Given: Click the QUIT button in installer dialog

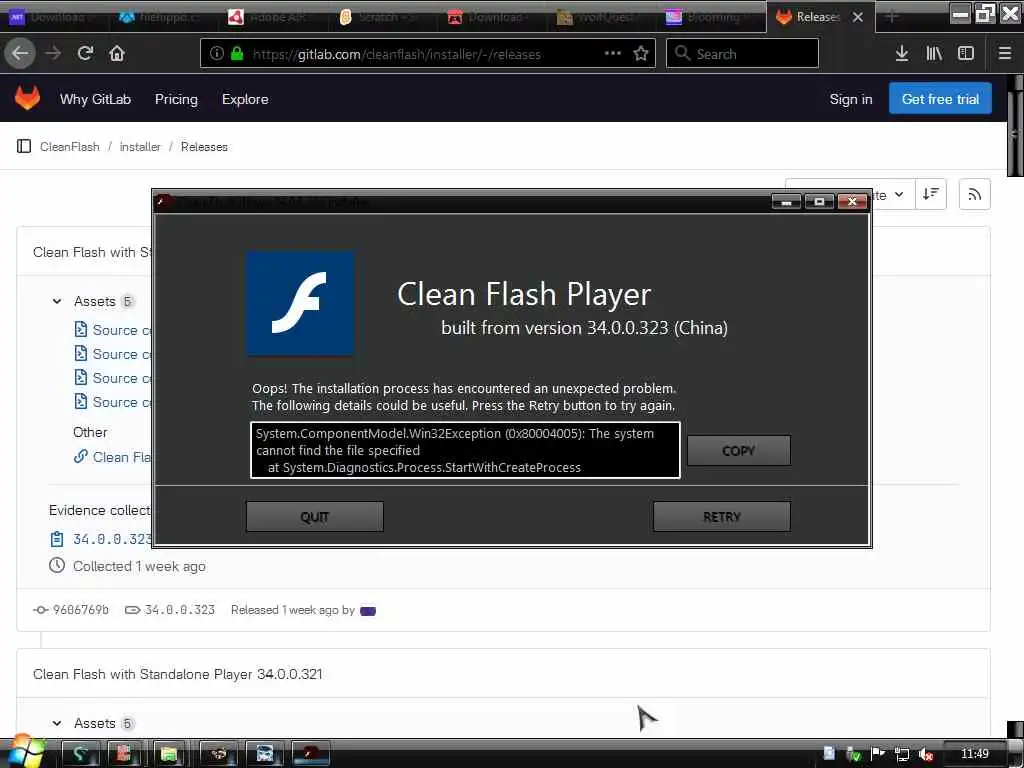Looking at the screenshot, I should [x=314, y=517].
